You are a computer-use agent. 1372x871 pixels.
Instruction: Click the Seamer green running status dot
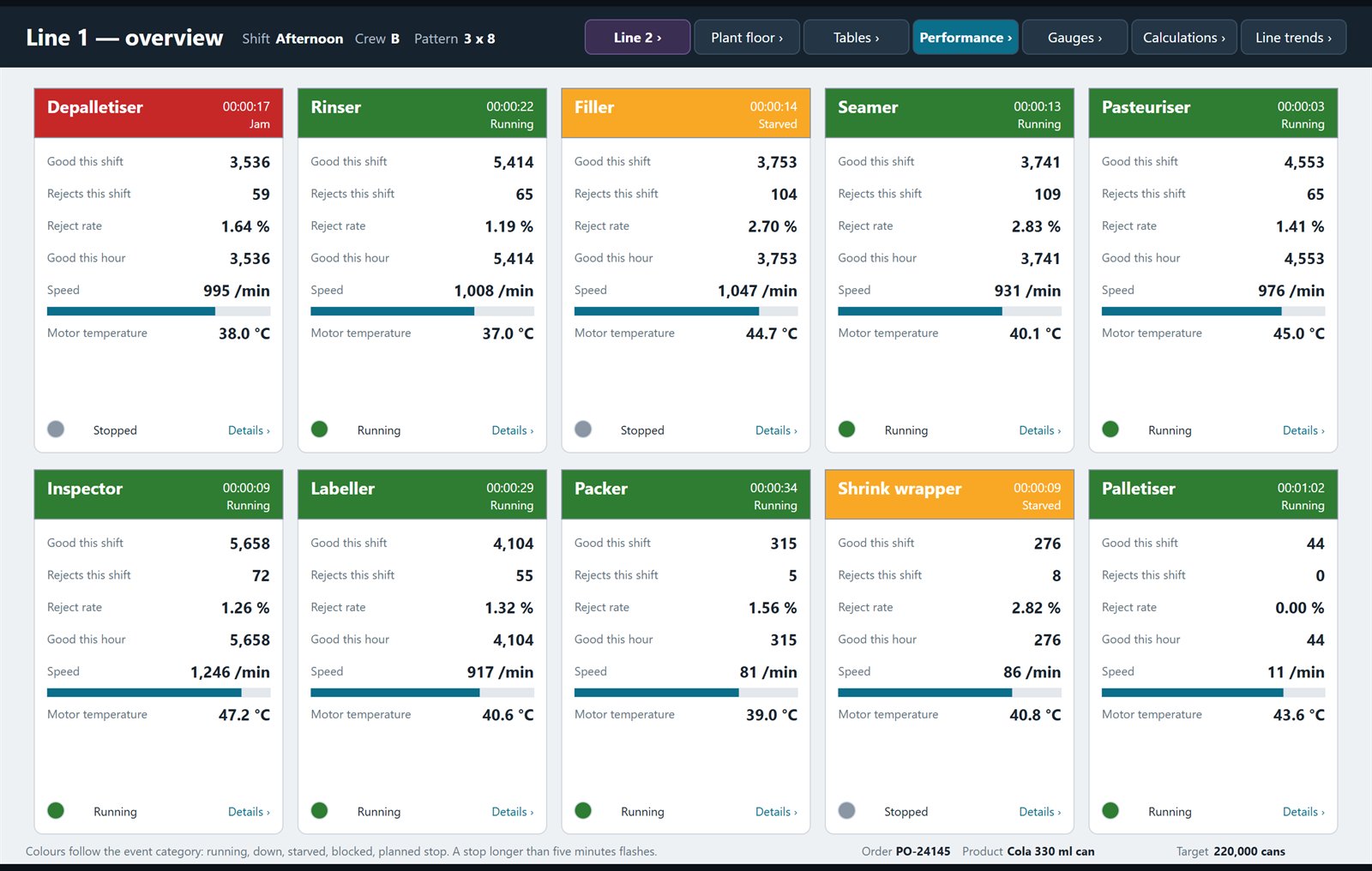(847, 429)
